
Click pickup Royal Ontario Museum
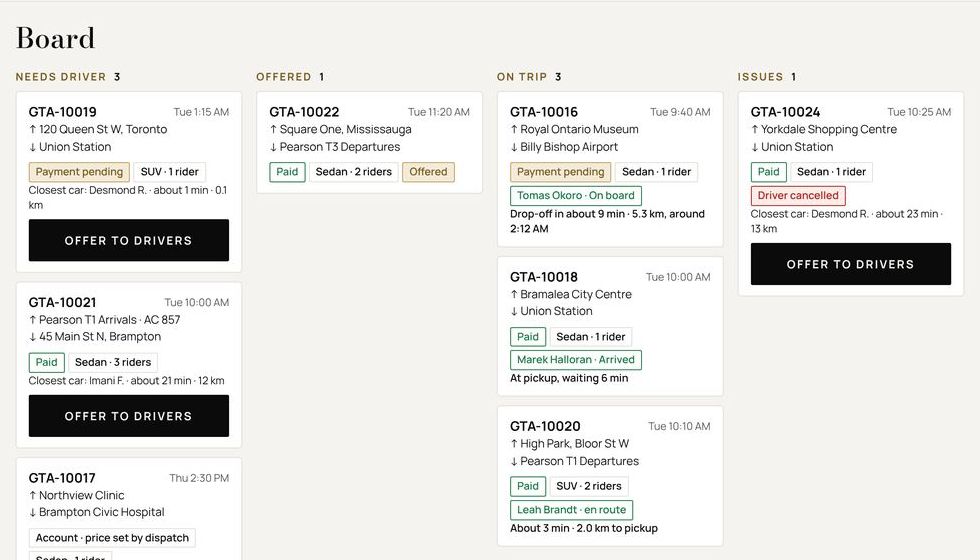click(574, 129)
